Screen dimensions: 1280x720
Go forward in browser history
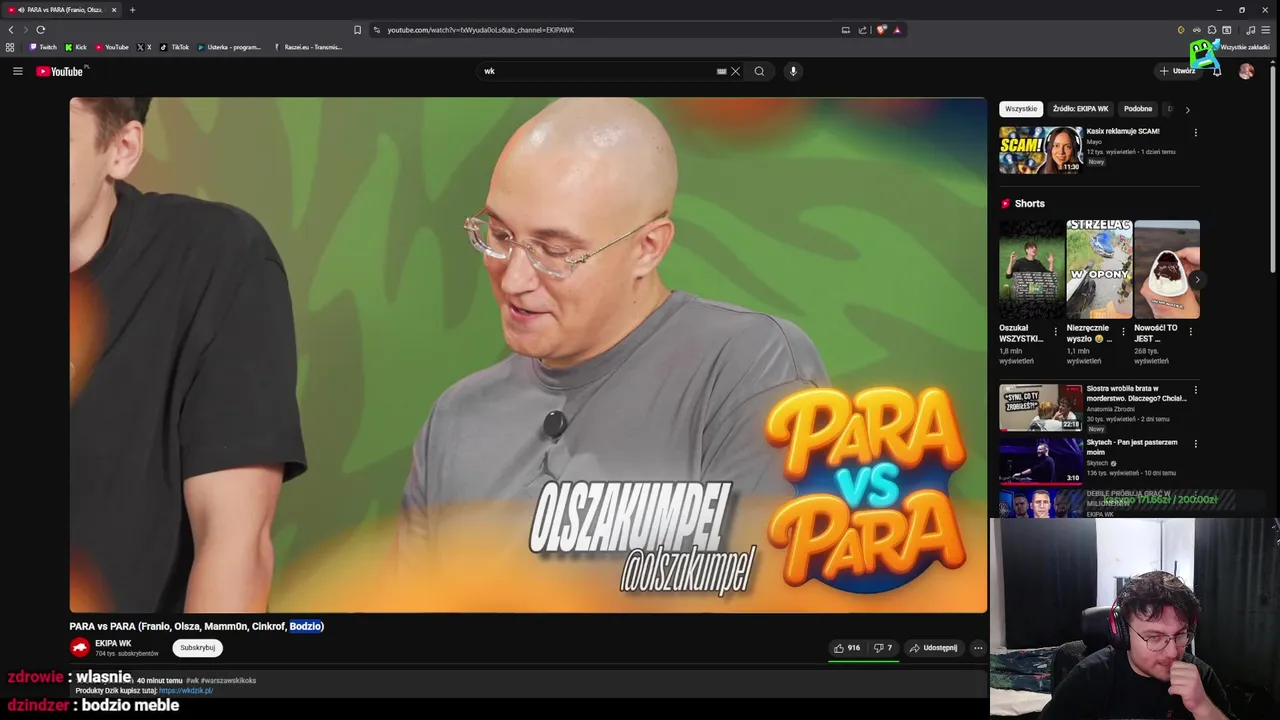[x=26, y=30]
